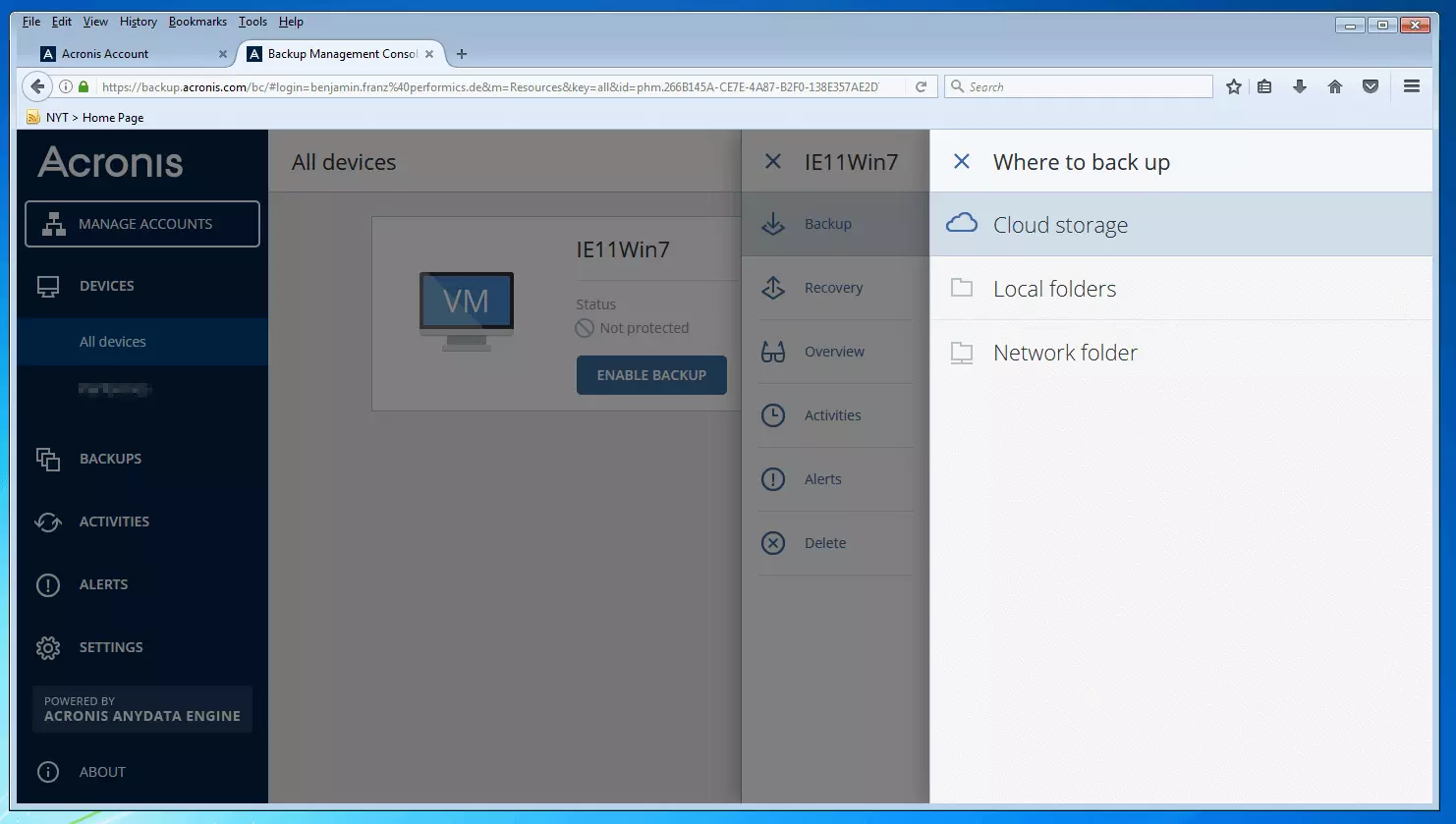Reload the current page

(922, 86)
